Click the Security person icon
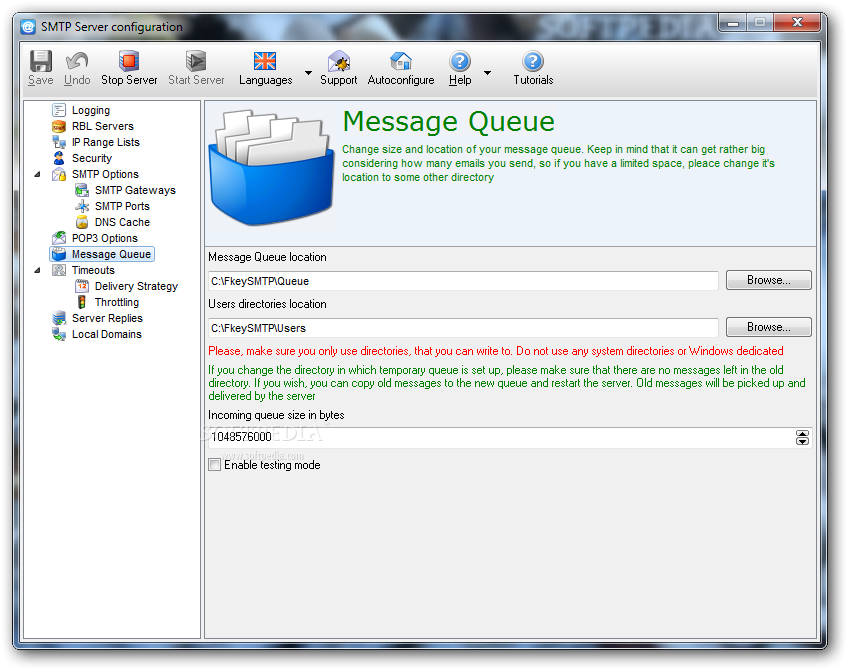848x670 pixels. click(x=59, y=158)
